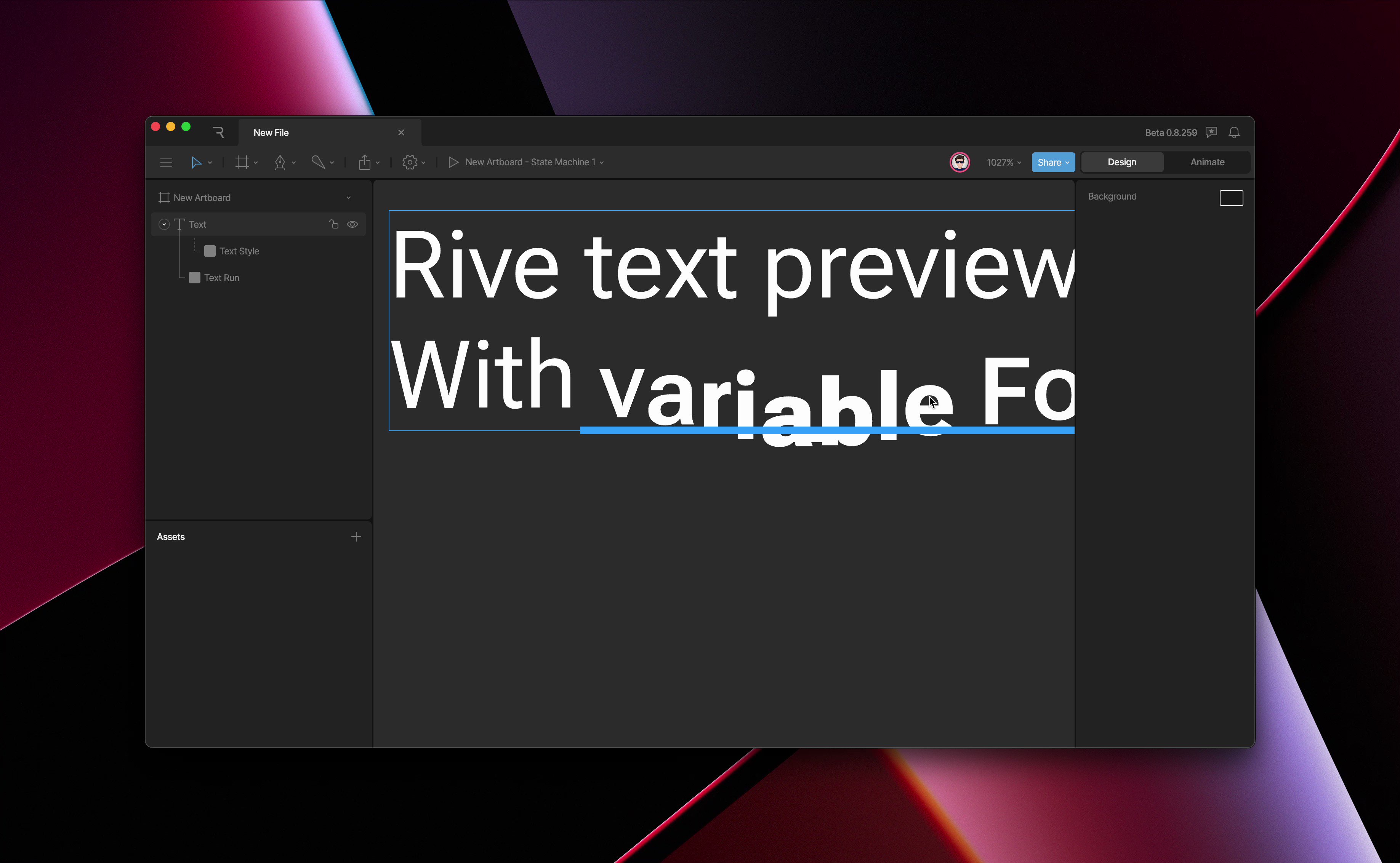Viewport: 1400px width, 863px height.
Task: Select the Pen tool
Action: coord(280,163)
